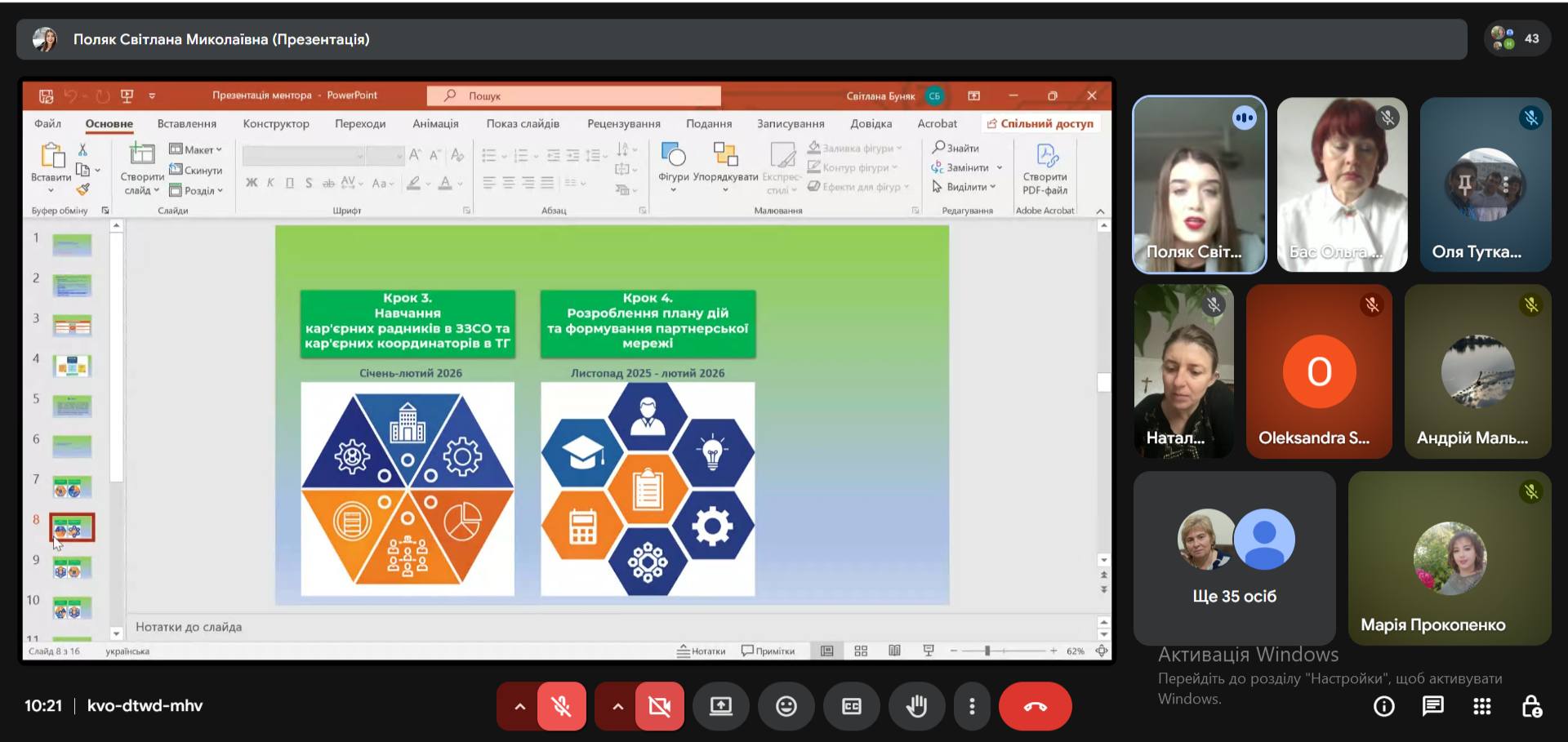Select the Oleksandra S. participant tile
The width and height of the screenshot is (1568, 742).
point(1319,371)
